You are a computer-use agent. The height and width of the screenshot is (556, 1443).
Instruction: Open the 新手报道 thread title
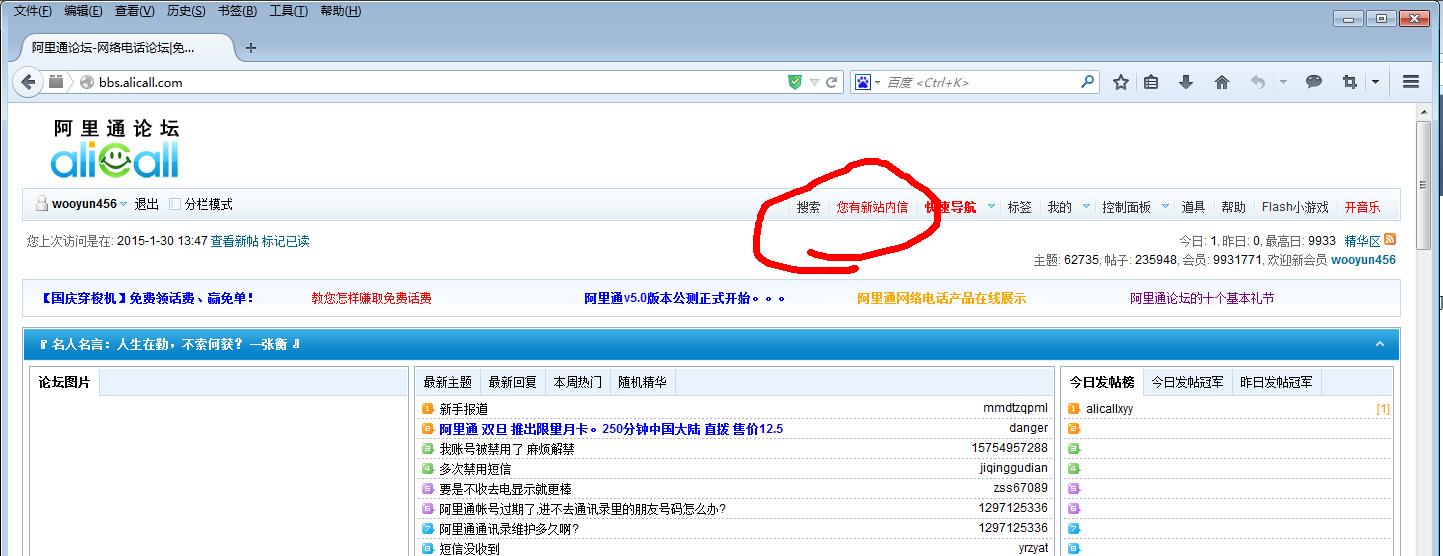464,409
